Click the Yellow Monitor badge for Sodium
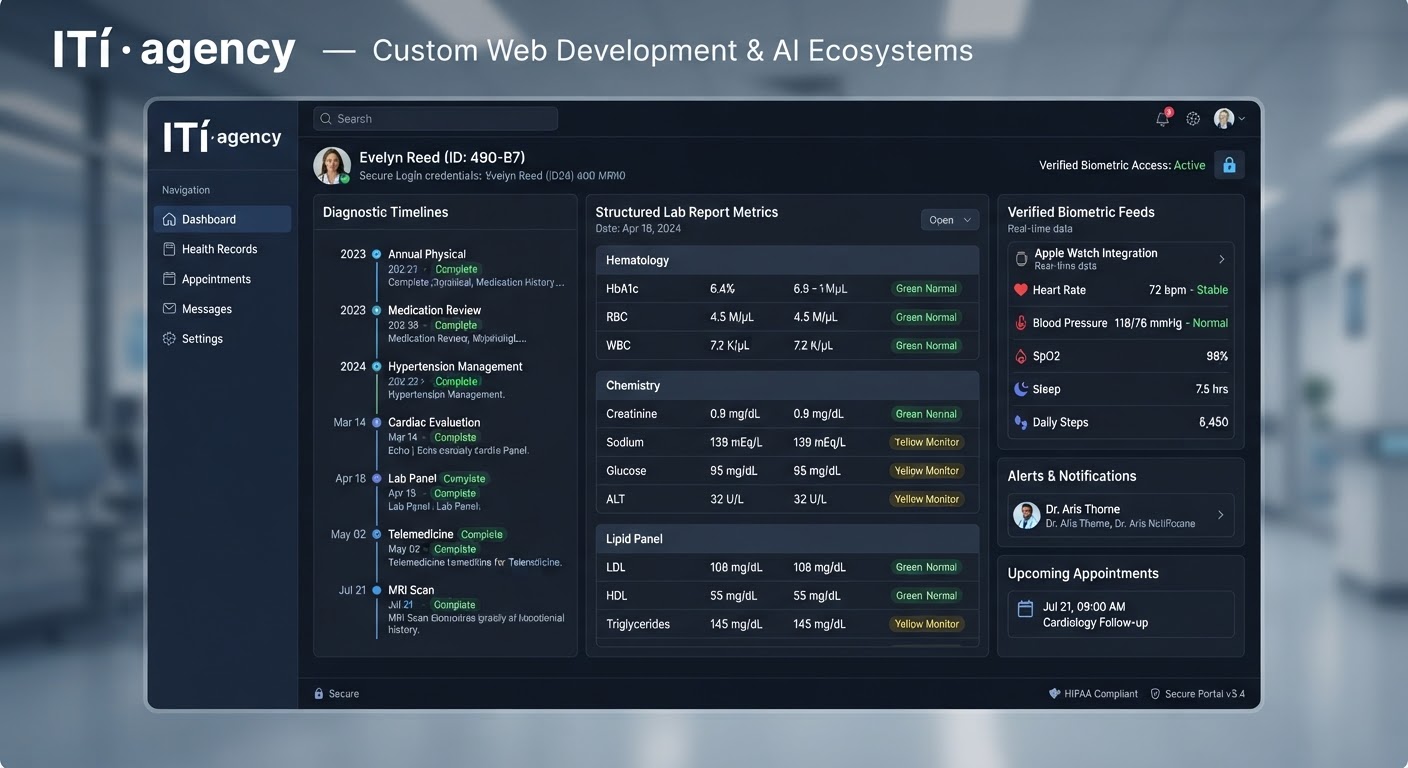The image size is (1408, 768). 927,442
